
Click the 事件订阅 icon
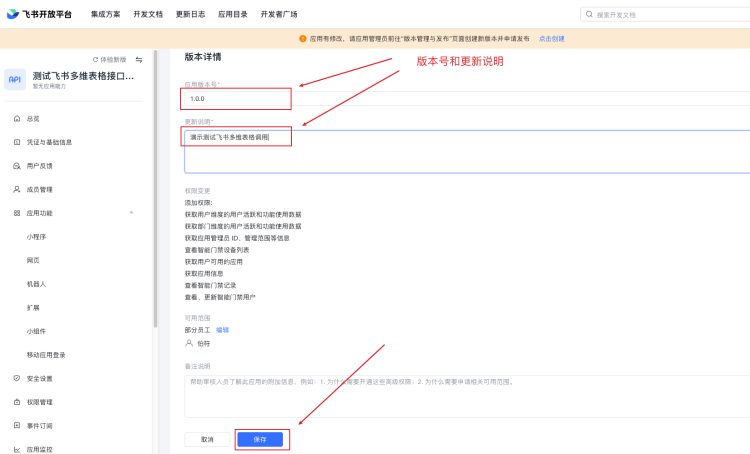(17, 425)
